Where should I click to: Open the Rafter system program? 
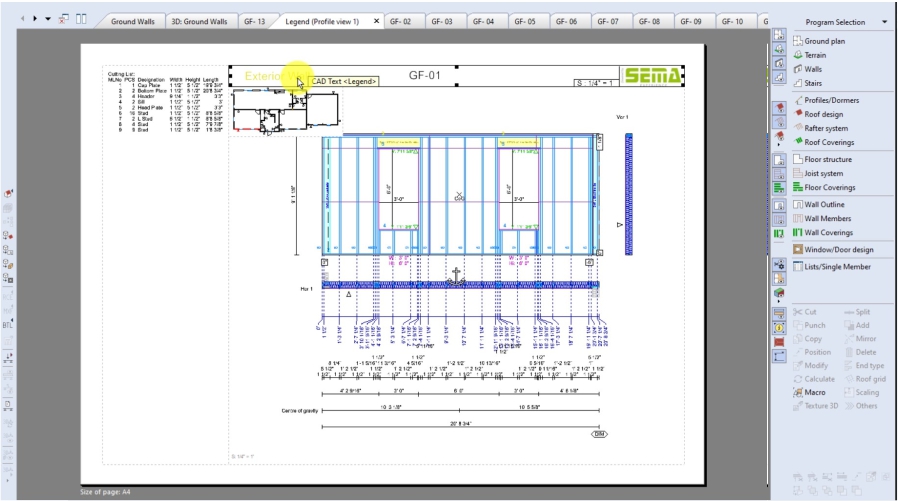coord(826,128)
